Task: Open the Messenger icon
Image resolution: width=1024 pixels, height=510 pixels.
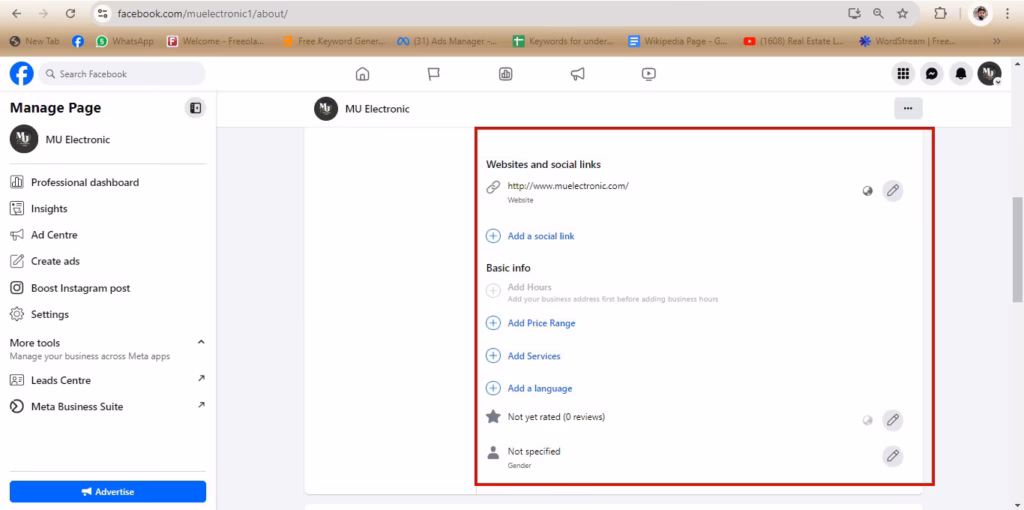Action: click(932, 74)
